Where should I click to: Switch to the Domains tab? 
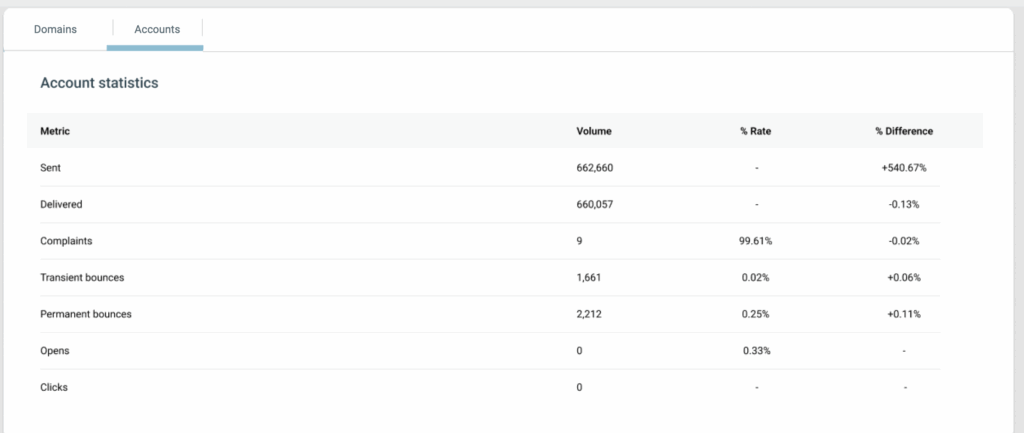(x=55, y=29)
